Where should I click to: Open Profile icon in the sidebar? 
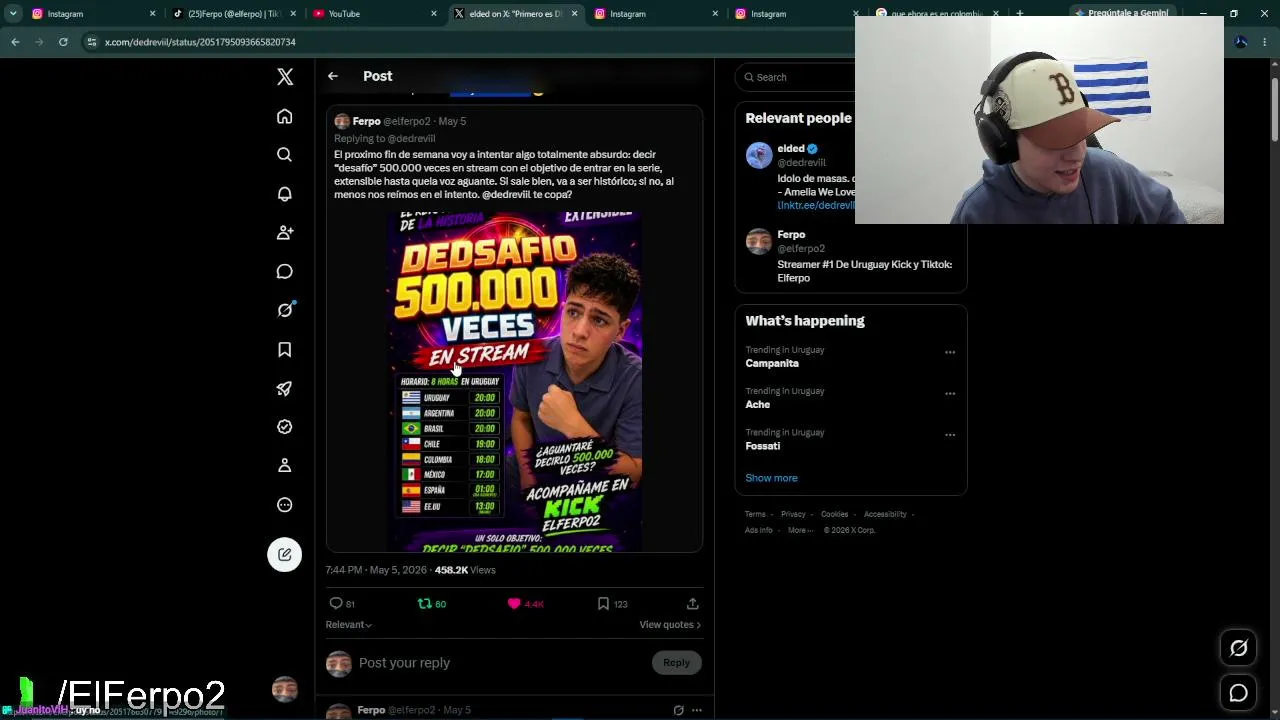pyautogui.click(x=285, y=466)
